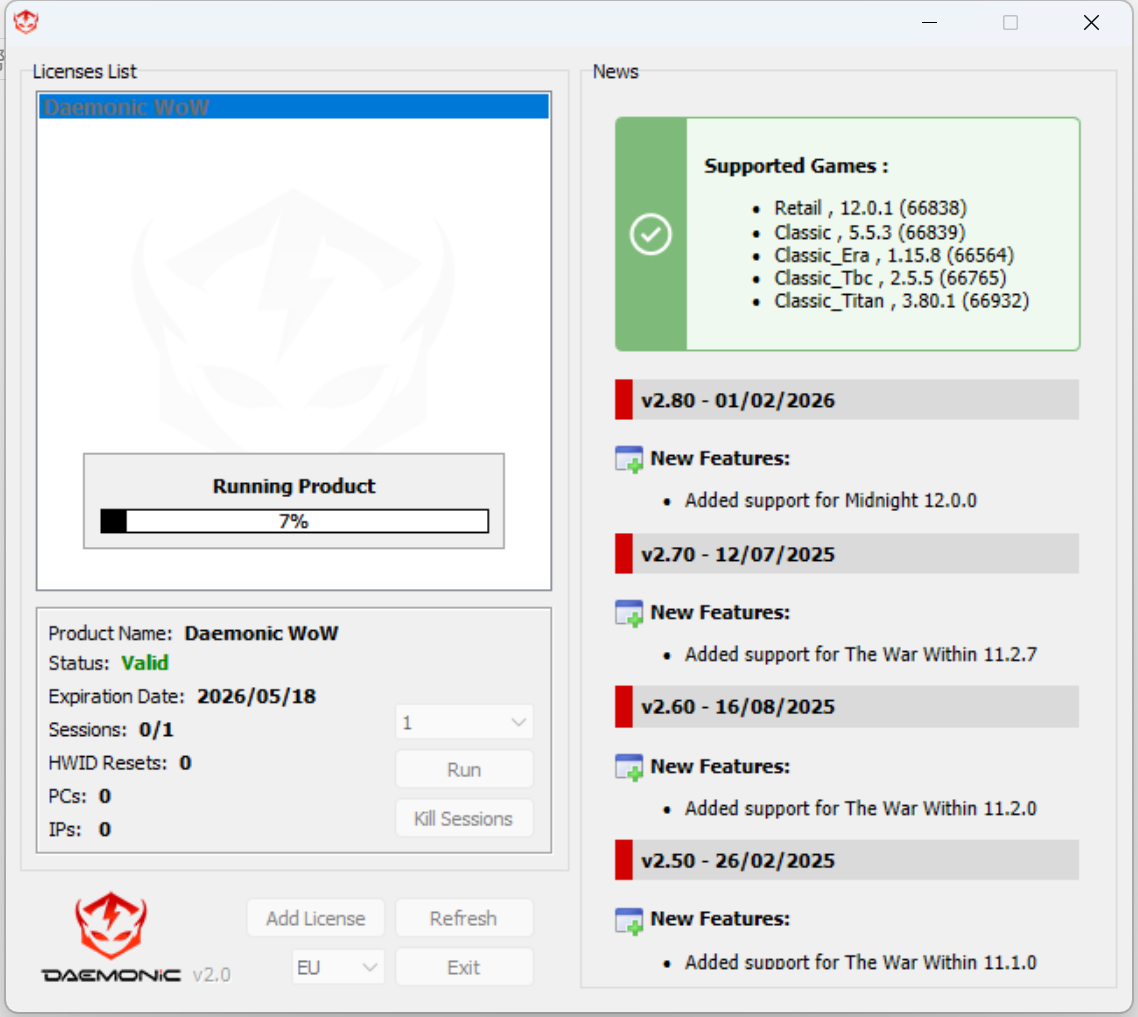1138x1017 pixels.
Task: Click the Exit button
Action: pyautogui.click(x=464, y=967)
